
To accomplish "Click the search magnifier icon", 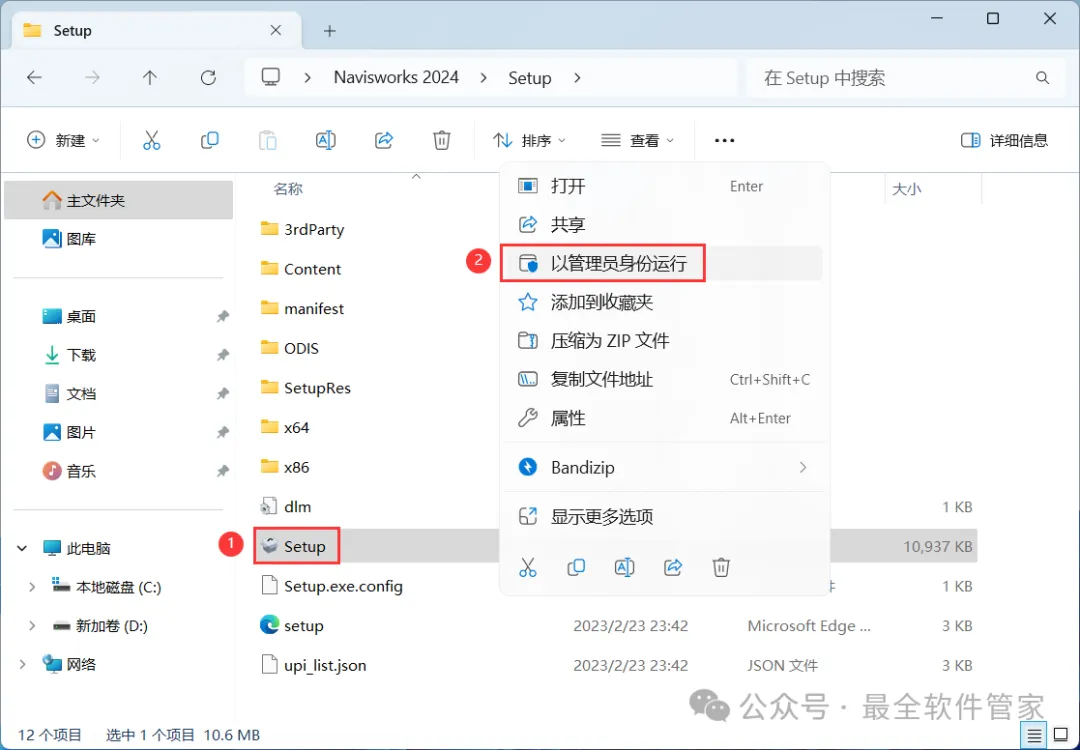I will click(1042, 78).
